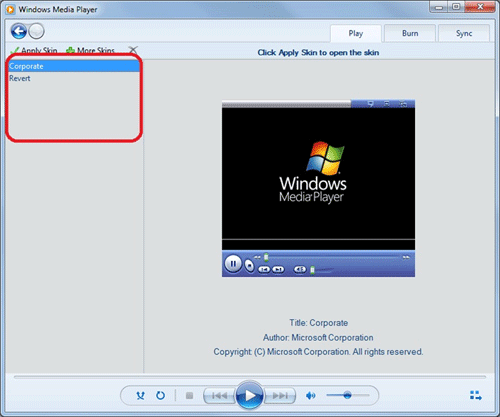500x417 pixels.
Task: Select the Corporate skin in the list
Action: click(74, 66)
